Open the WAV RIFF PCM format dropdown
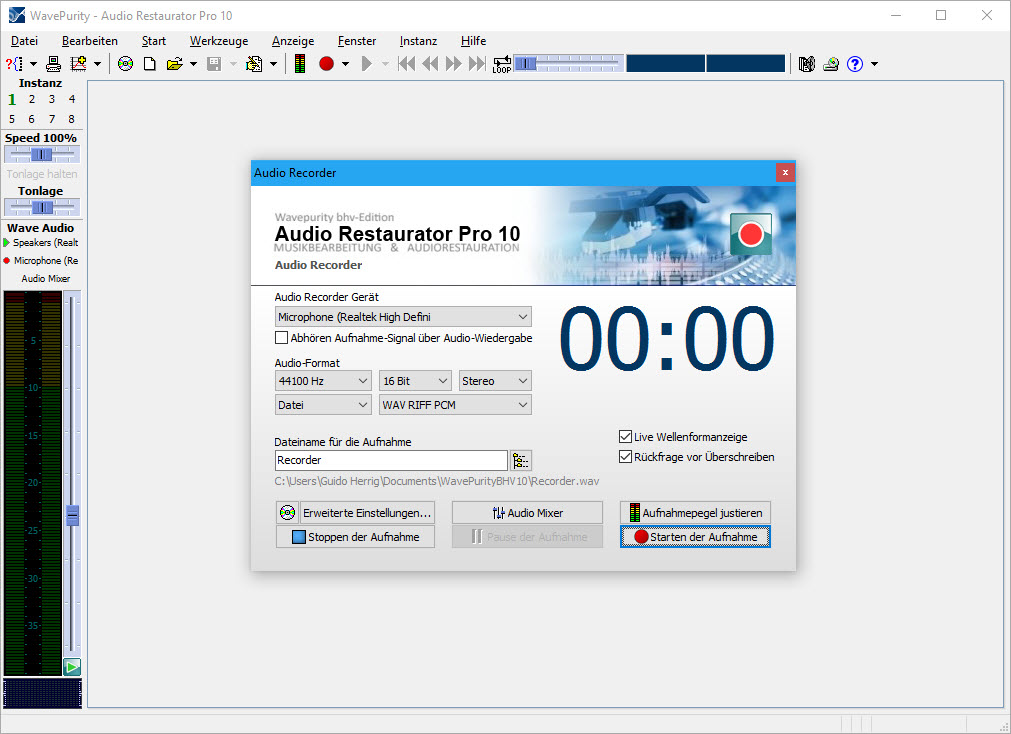 point(455,405)
